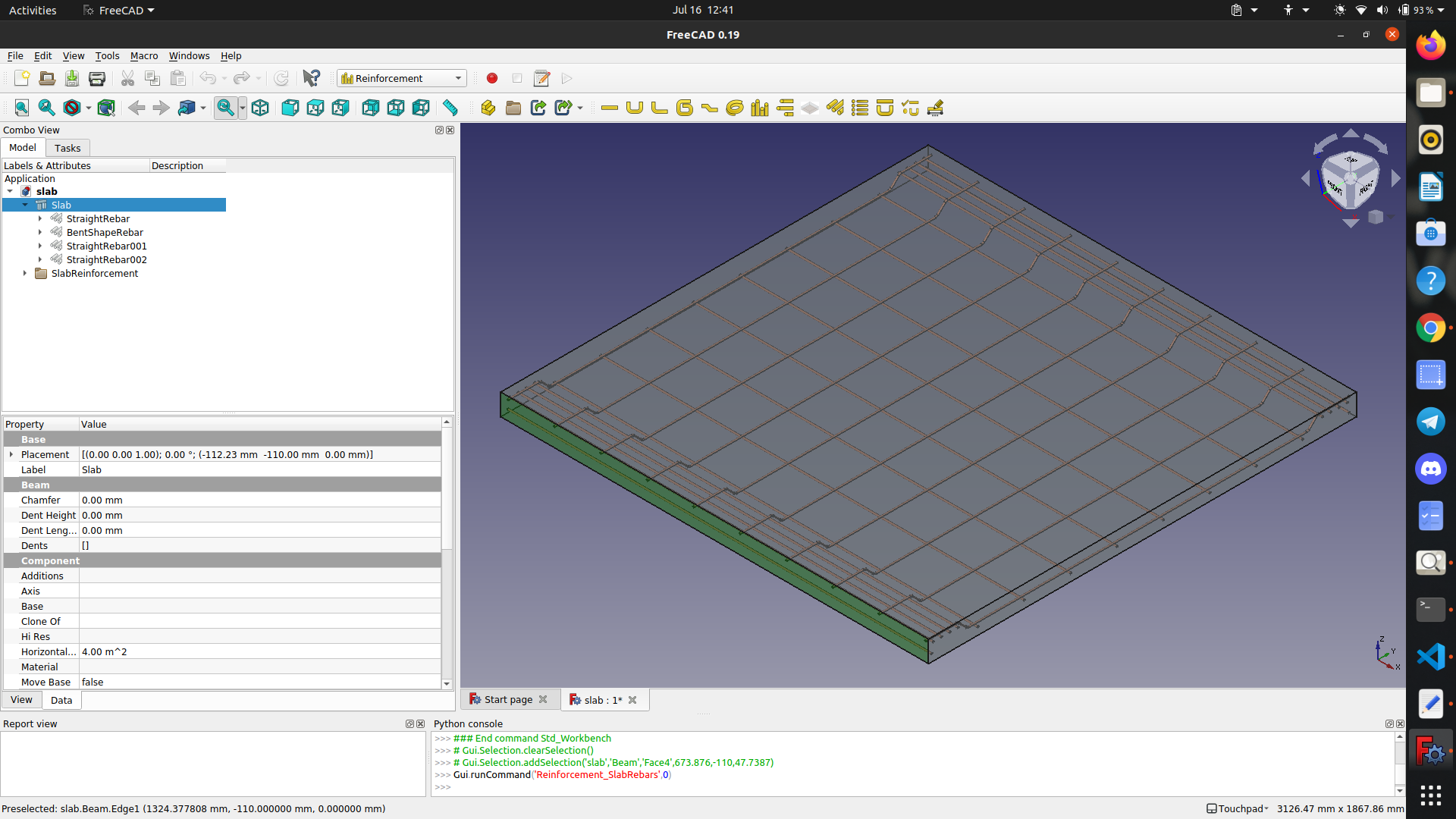Select the L-Shape Rebar tool

point(660,108)
